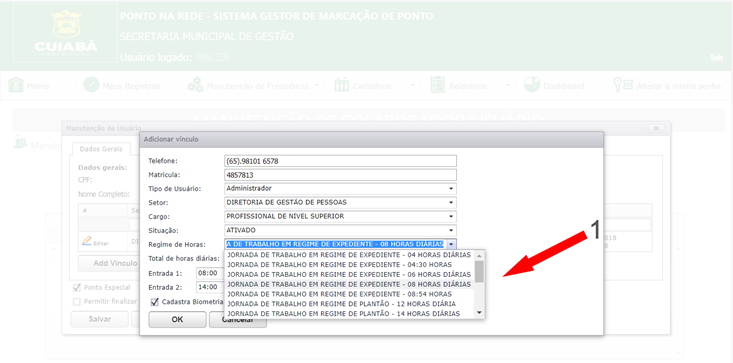The width and height of the screenshot is (733, 363).
Task: Click the Telefone input field
Action: [340, 161]
